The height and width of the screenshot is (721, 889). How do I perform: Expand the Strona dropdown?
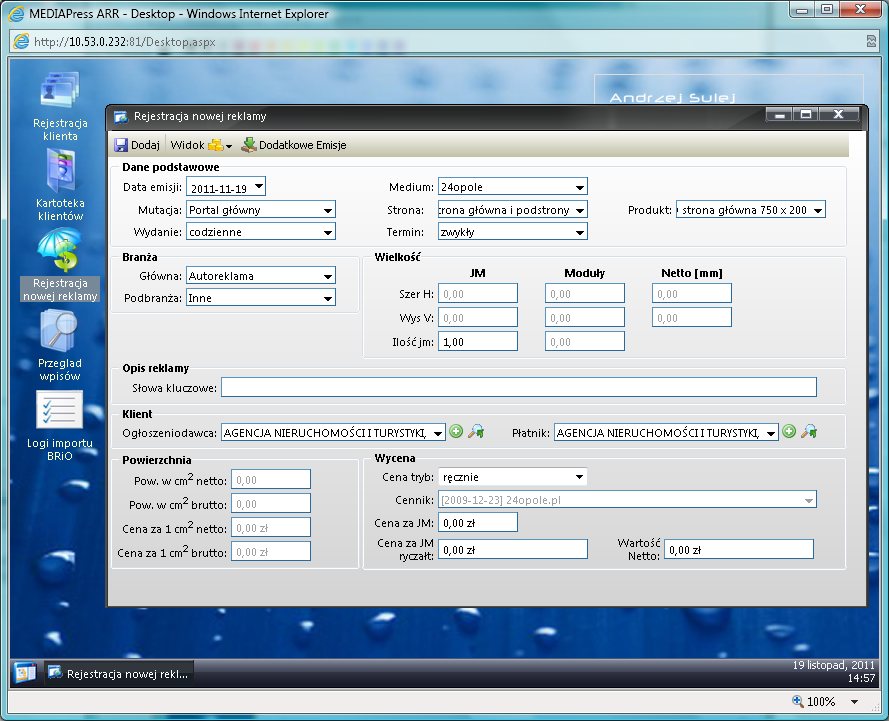tap(579, 210)
